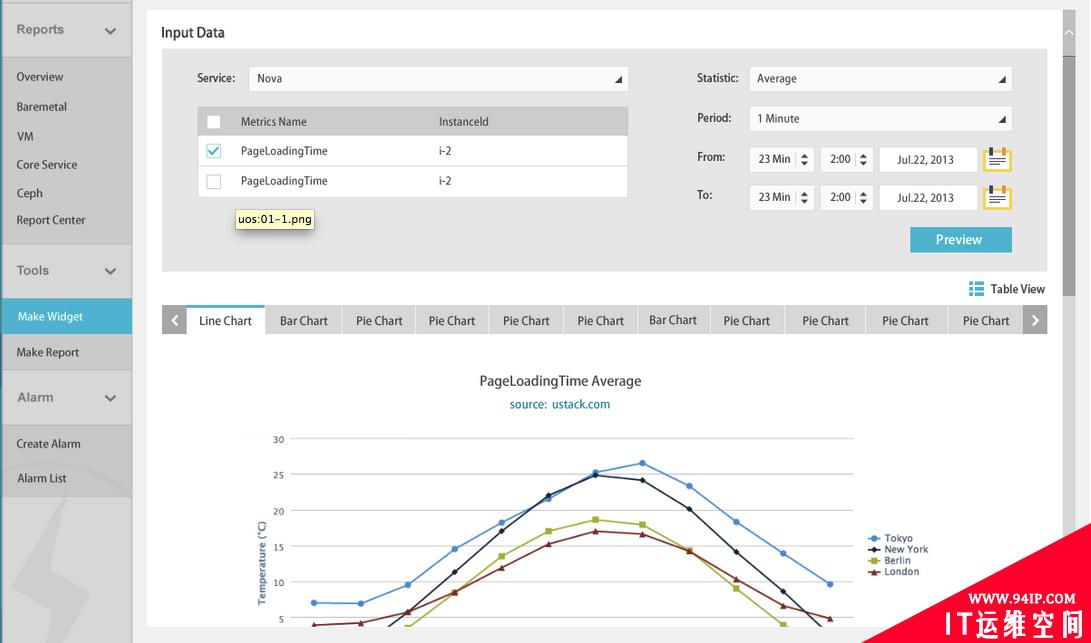Sort by Metrics Name column header

273,122
